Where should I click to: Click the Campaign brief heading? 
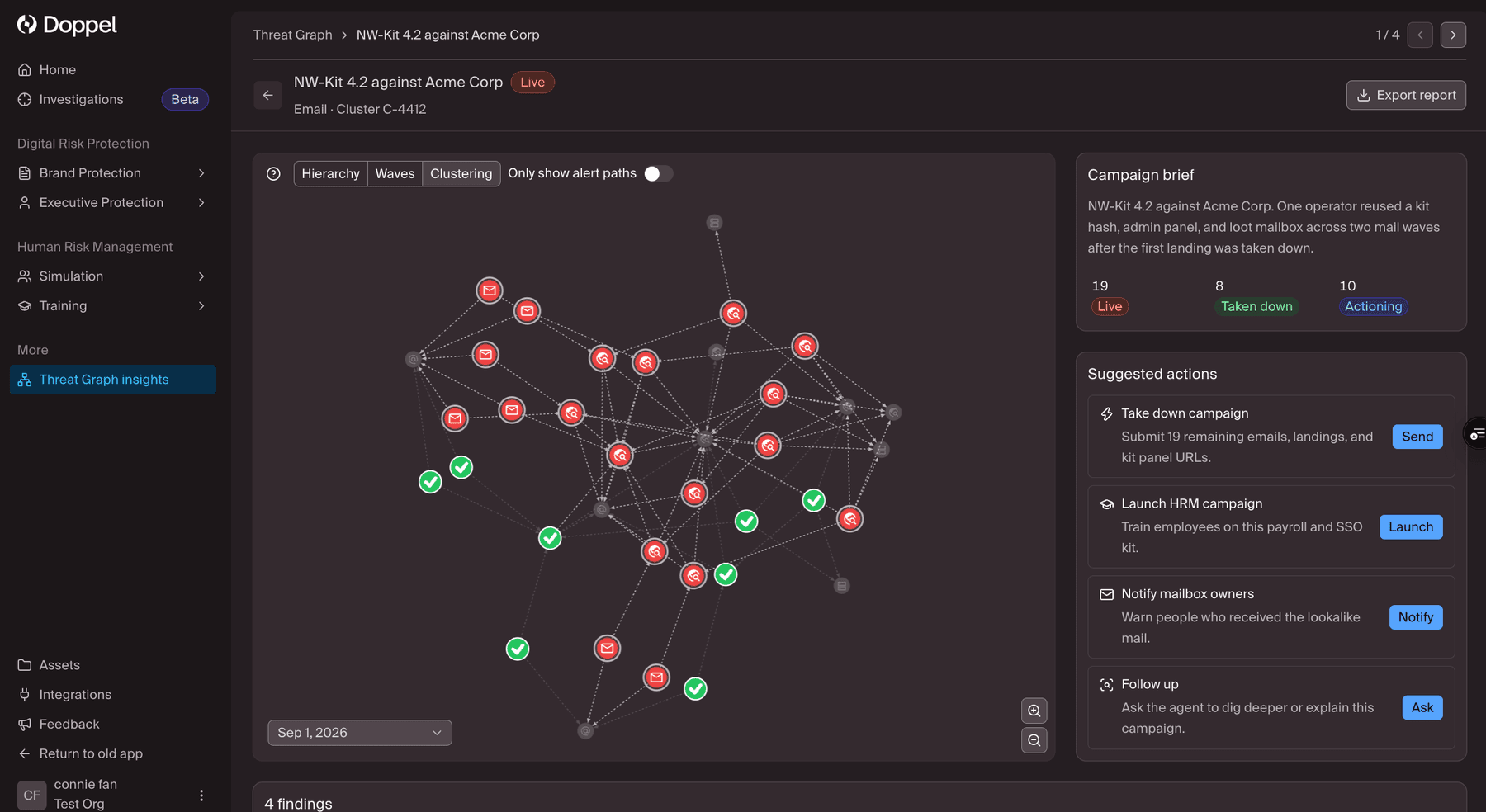pos(1141,175)
